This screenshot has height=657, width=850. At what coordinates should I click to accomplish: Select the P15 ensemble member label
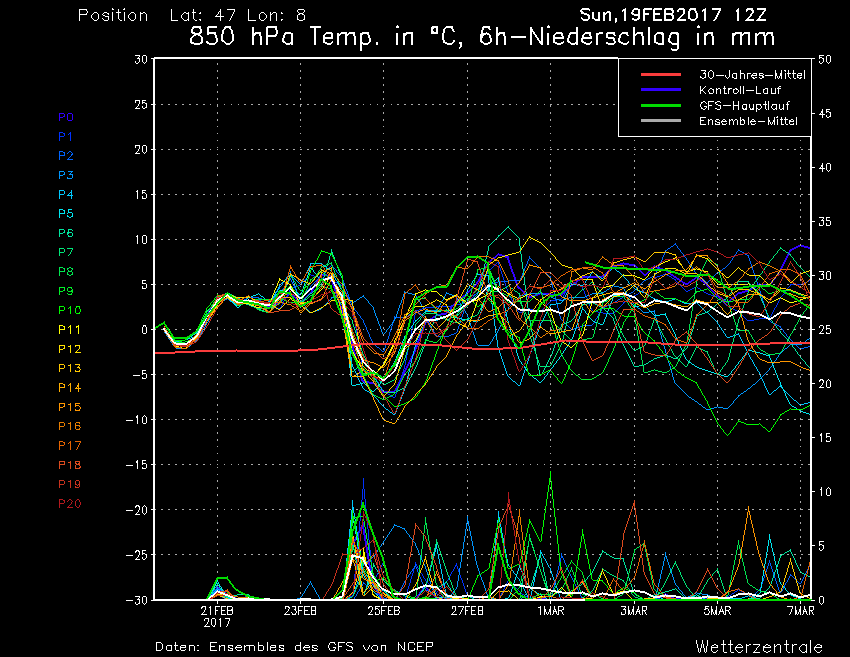(68, 407)
